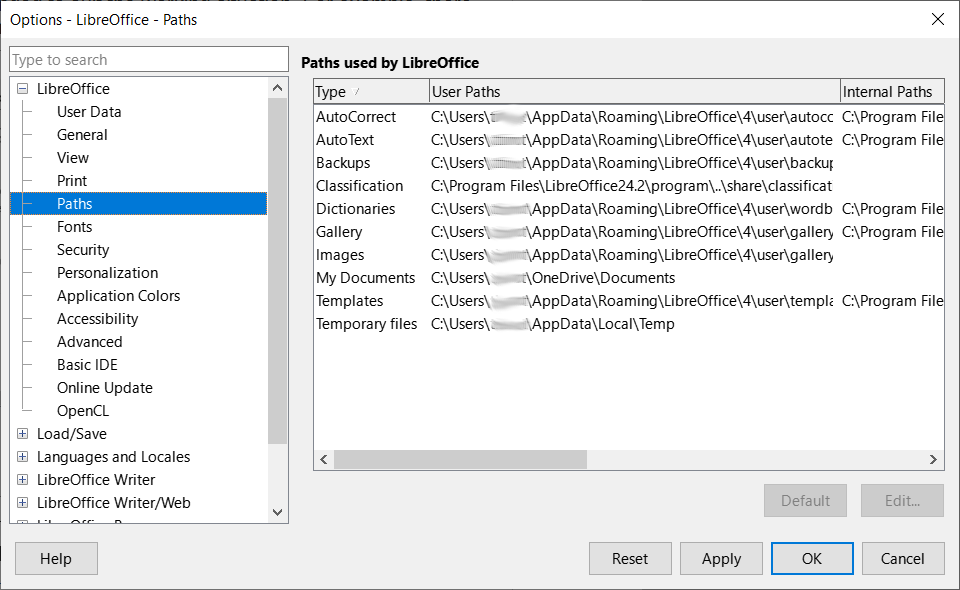960x590 pixels.
Task: Select the Backups path entry
Action: pyautogui.click(x=348, y=162)
